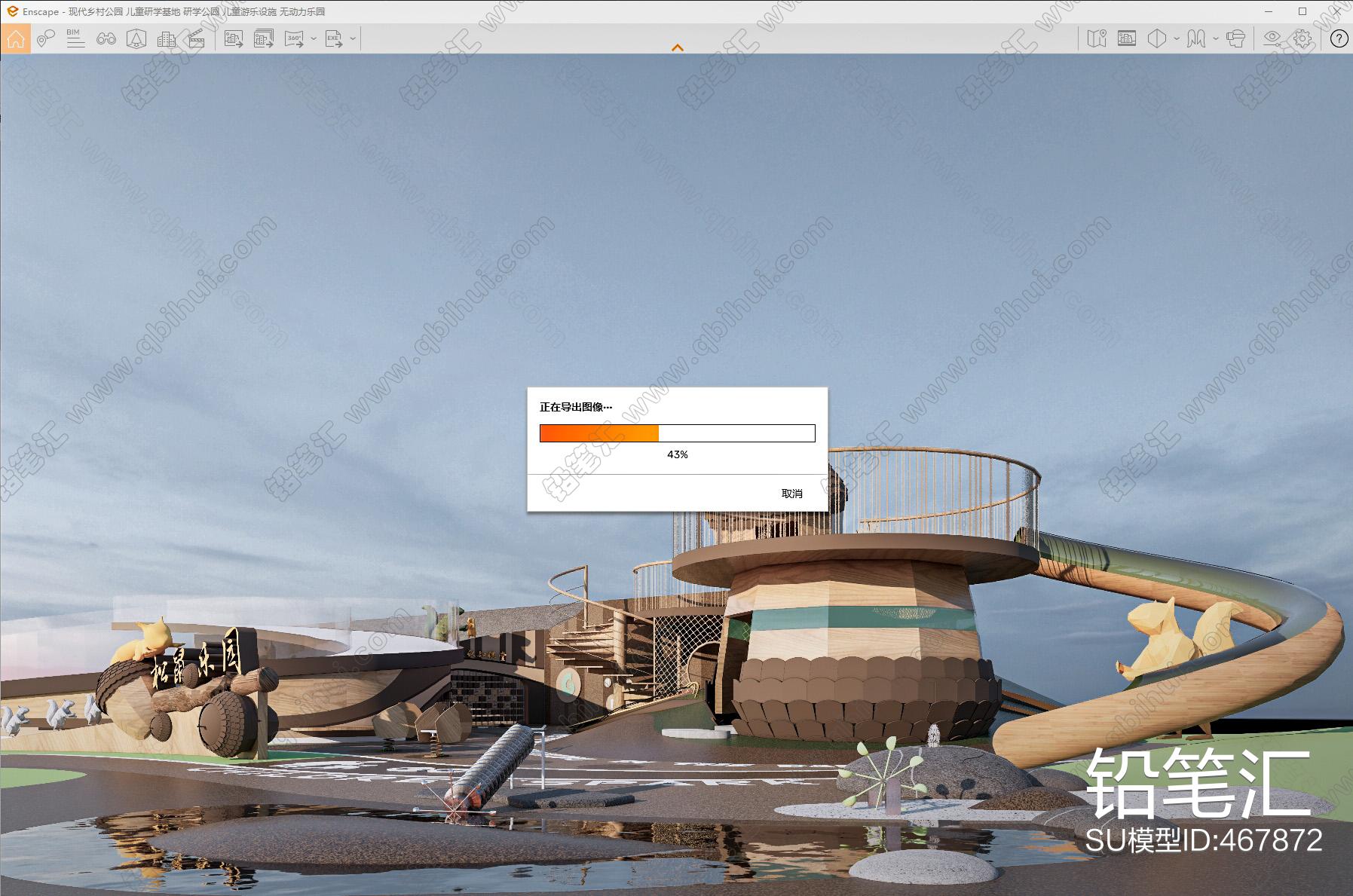
Task: Expand the projection mode dropdown arrow
Action: tap(1177, 38)
